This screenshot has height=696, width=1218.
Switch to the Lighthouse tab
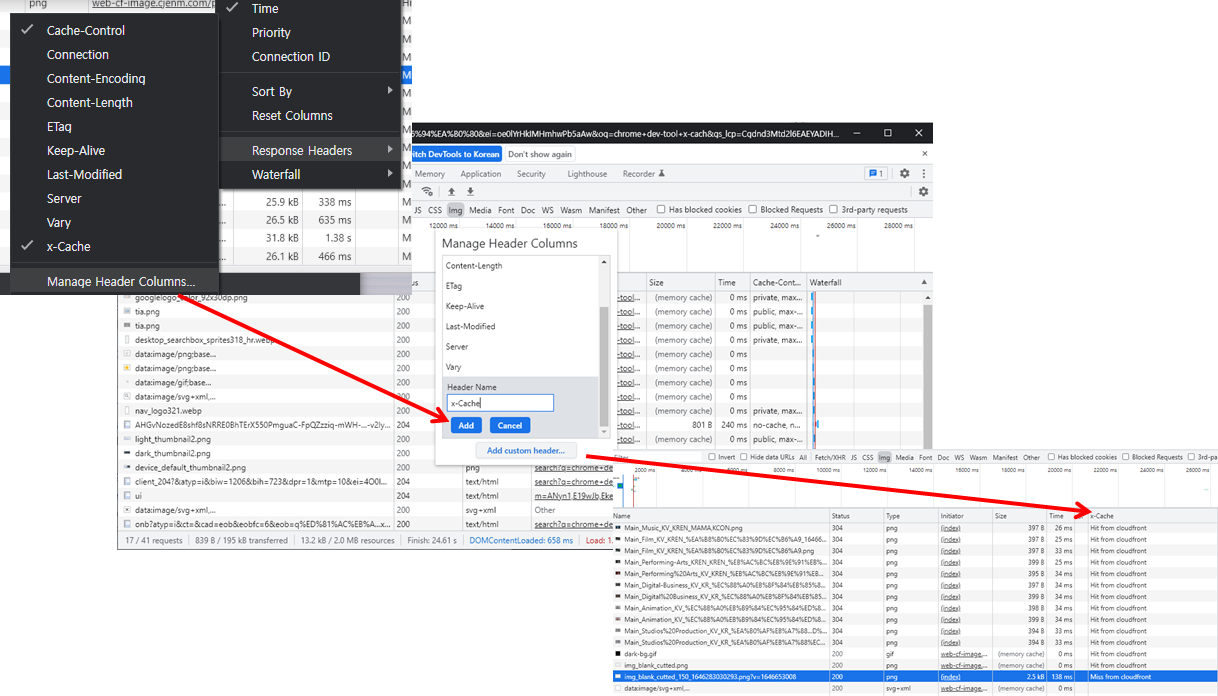pyautogui.click(x=587, y=174)
